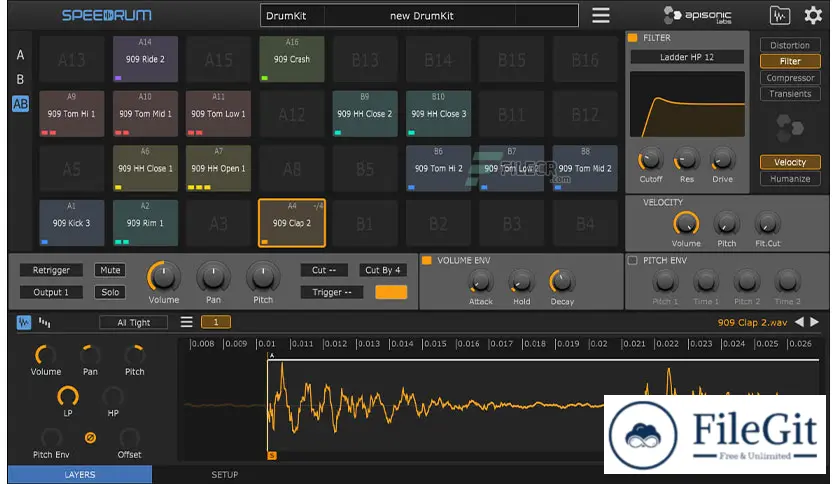Viewport: 836px width, 484px height.
Task: Switch to the LAYERS tab
Action: 80,474
